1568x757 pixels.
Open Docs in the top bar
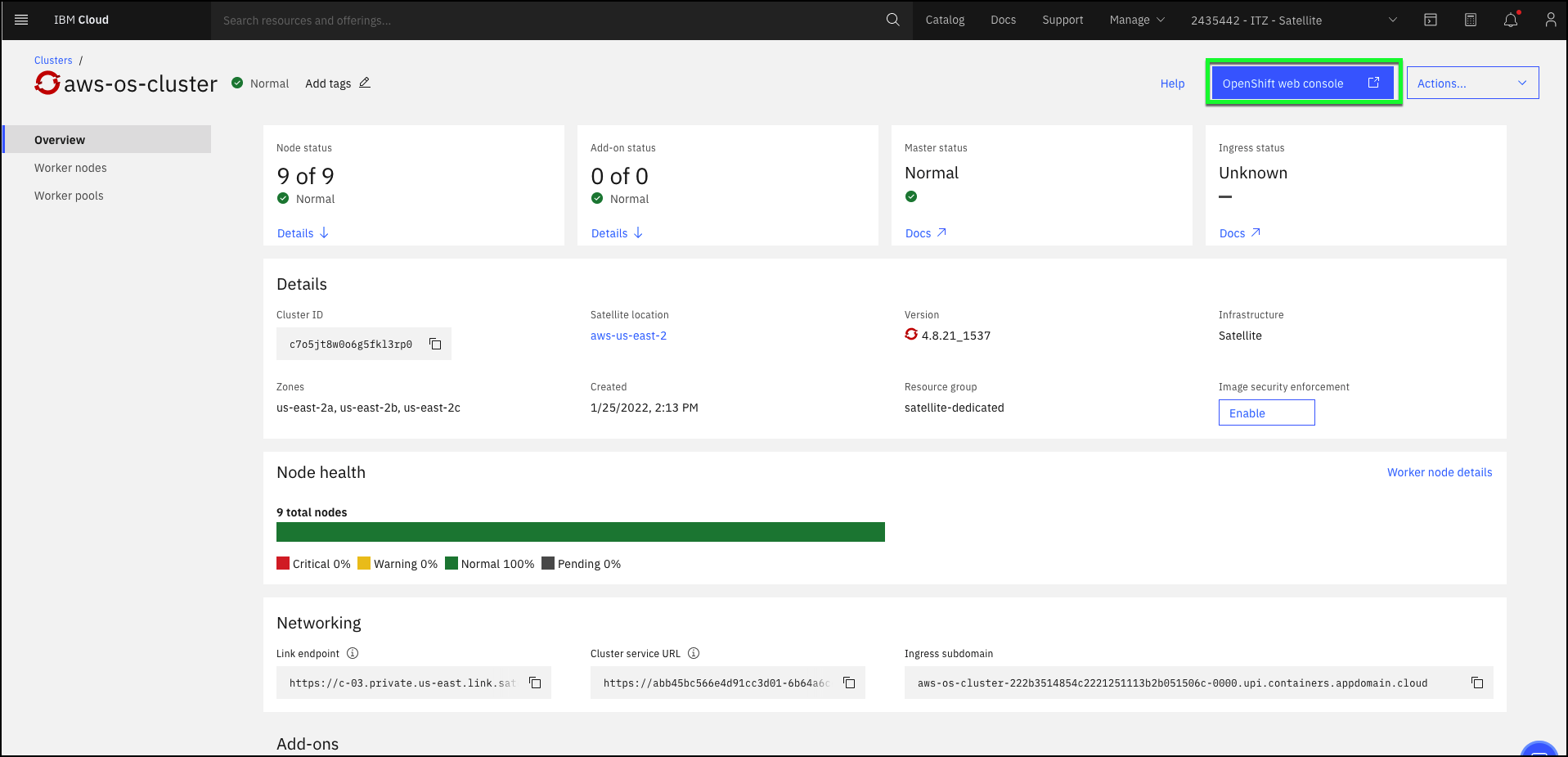(1003, 20)
